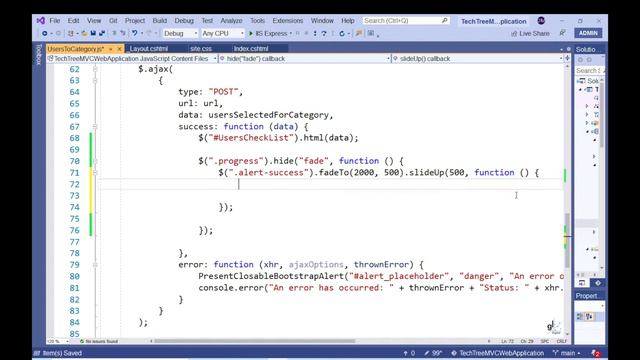Click the Navigate Backward arrow icon
The height and width of the screenshot is (360, 640).
44,33
